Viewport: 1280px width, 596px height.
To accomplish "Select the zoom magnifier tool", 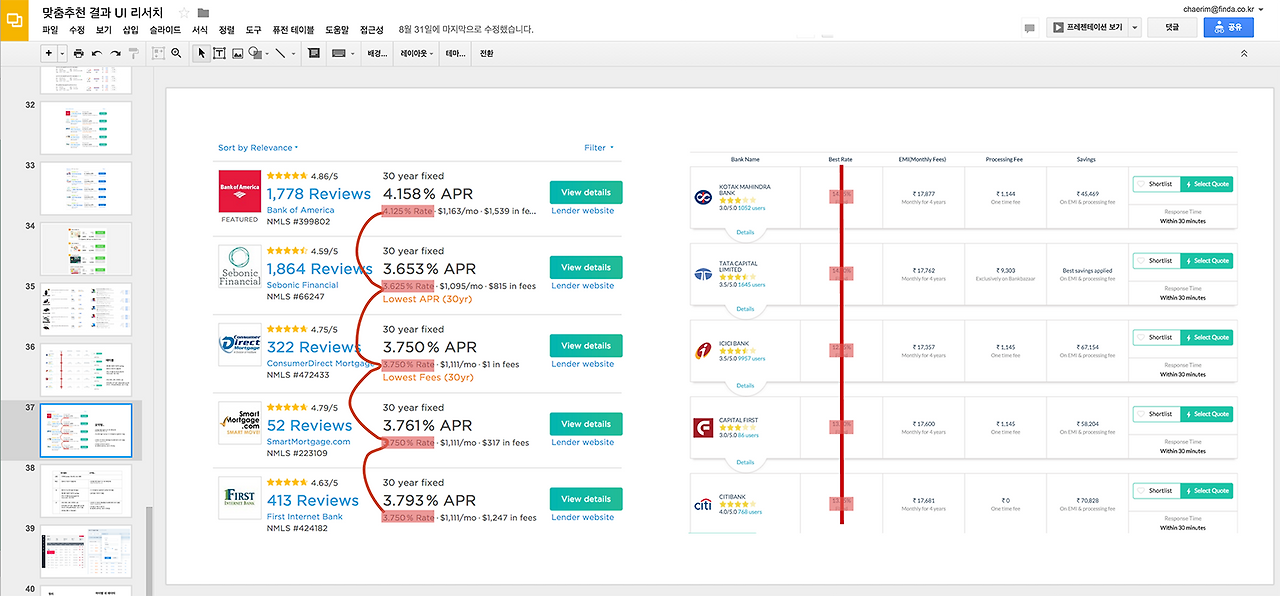I will tap(176, 53).
